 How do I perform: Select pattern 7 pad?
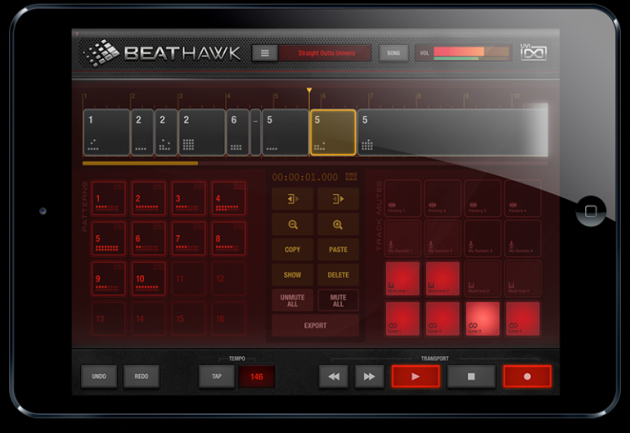[188, 239]
